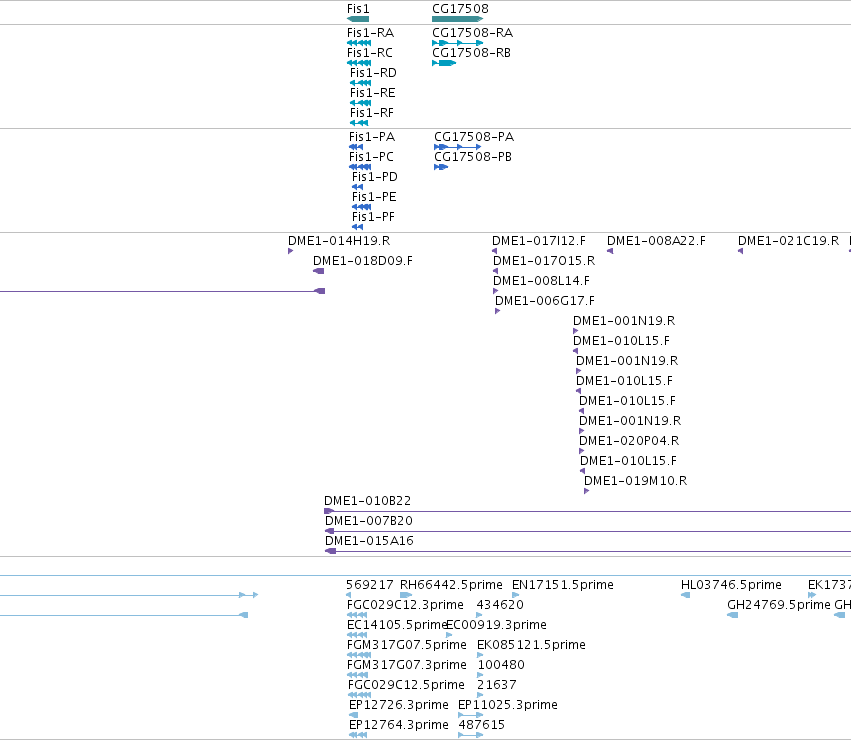
Task: Click the Fis1-RD transcript
Action: coord(360,83)
